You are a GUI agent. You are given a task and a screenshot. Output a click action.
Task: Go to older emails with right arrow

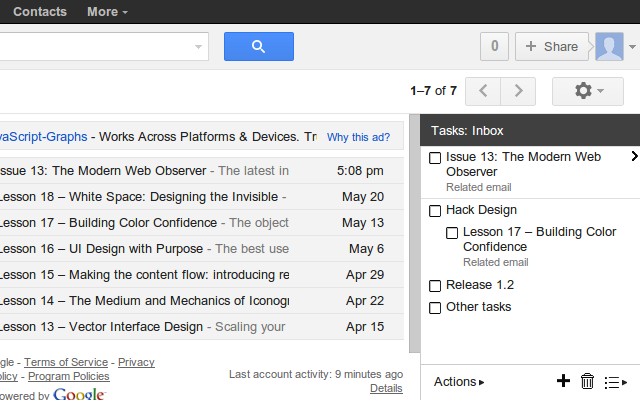[x=517, y=91]
